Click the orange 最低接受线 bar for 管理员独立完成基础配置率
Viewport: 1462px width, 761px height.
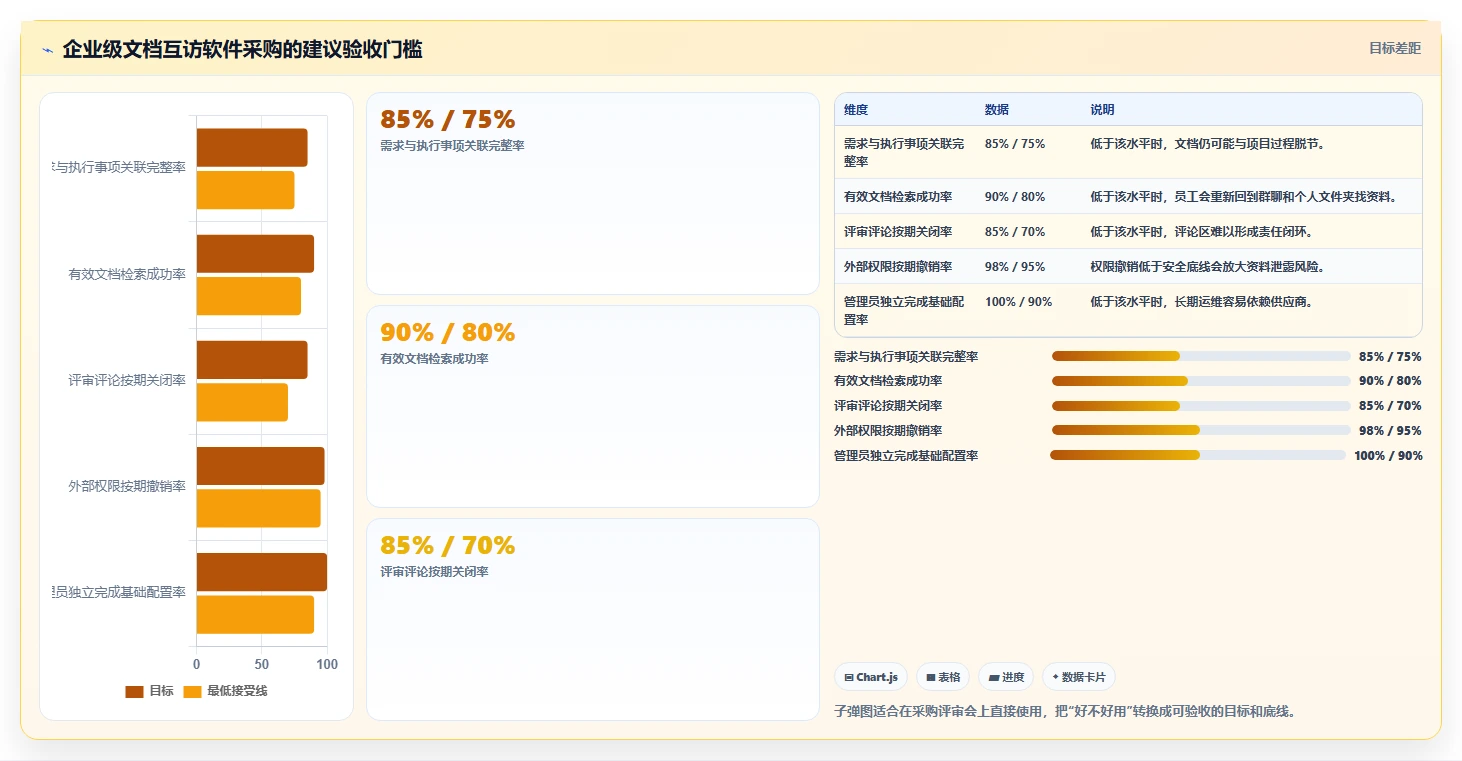[x=255, y=614]
